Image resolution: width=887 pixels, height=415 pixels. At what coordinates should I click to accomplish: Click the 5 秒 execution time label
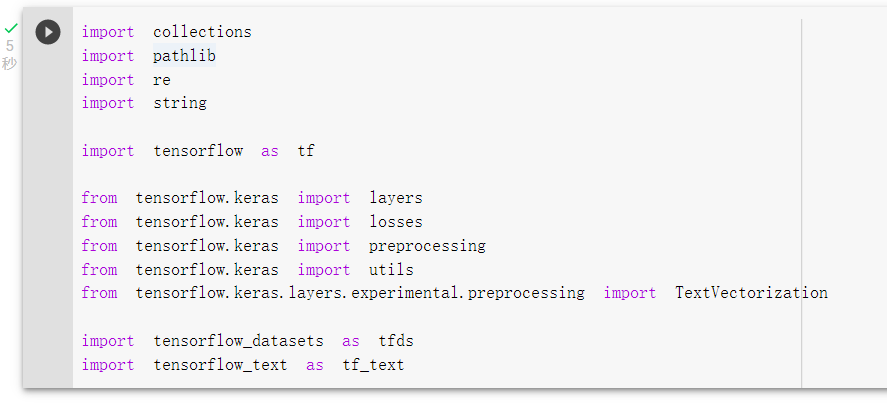click(9, 55)
